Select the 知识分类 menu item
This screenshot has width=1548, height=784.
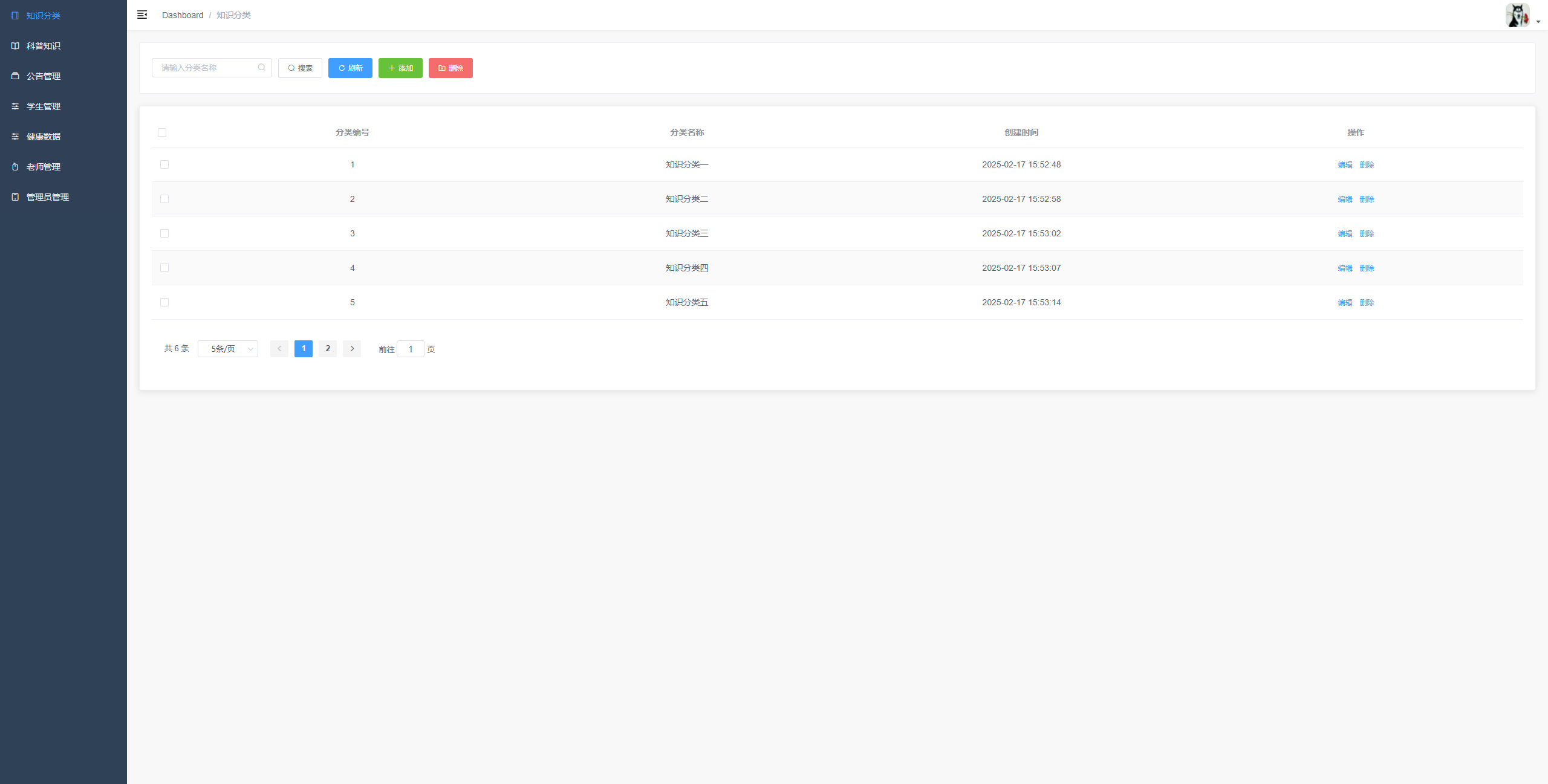click(x=63, y=16)
